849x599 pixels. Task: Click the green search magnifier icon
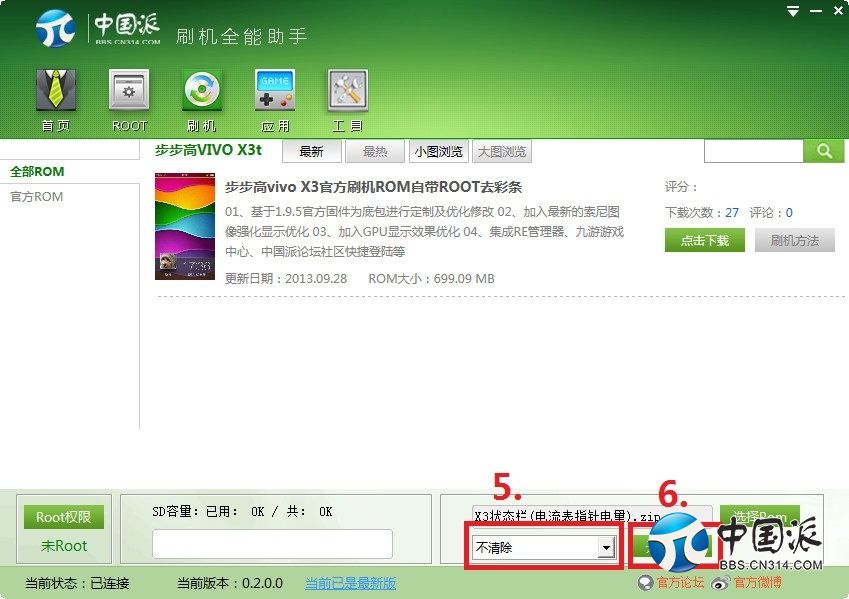pos(824,151)
